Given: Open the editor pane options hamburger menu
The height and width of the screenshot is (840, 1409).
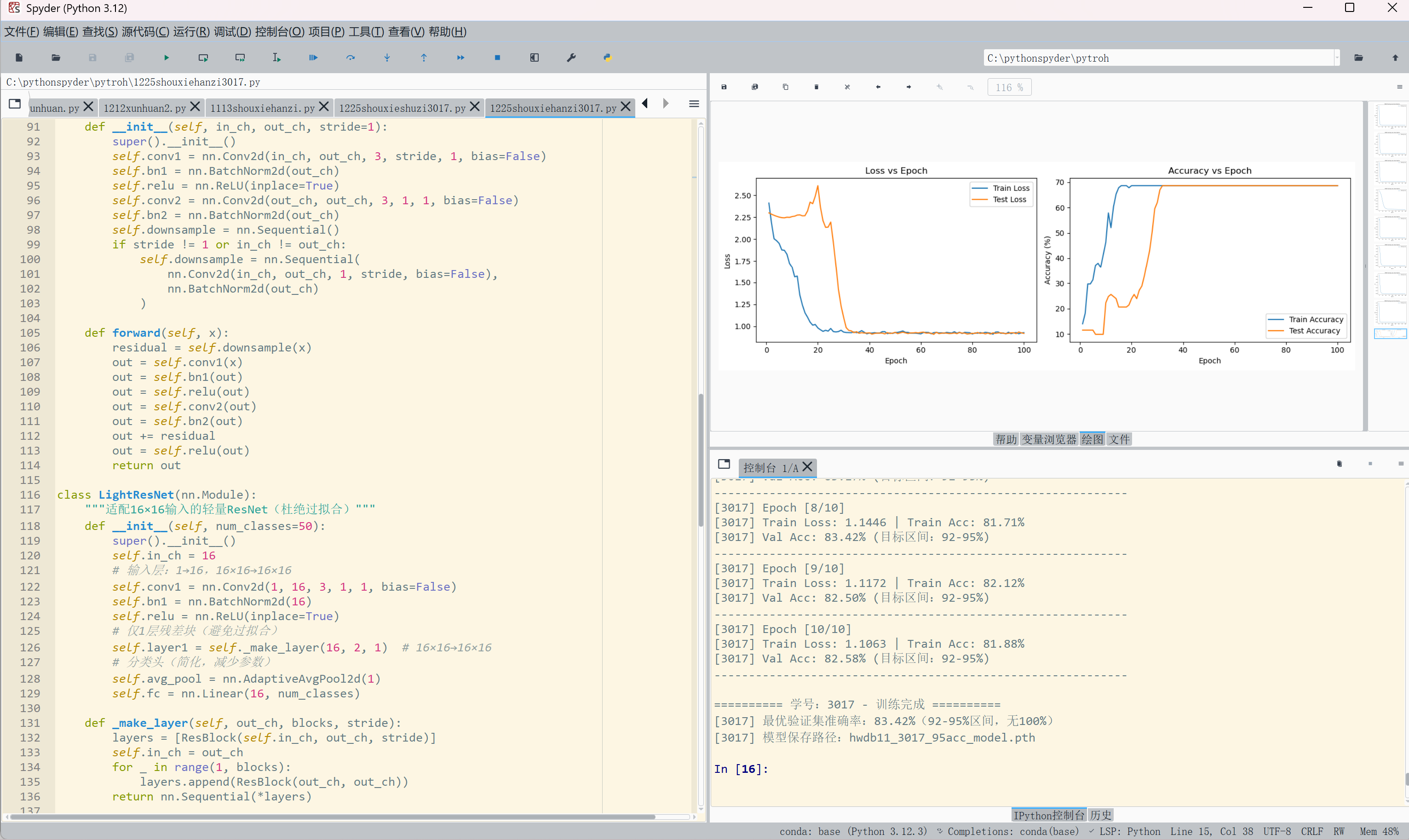Looking at the screenshot, I should tap(694, 104).
